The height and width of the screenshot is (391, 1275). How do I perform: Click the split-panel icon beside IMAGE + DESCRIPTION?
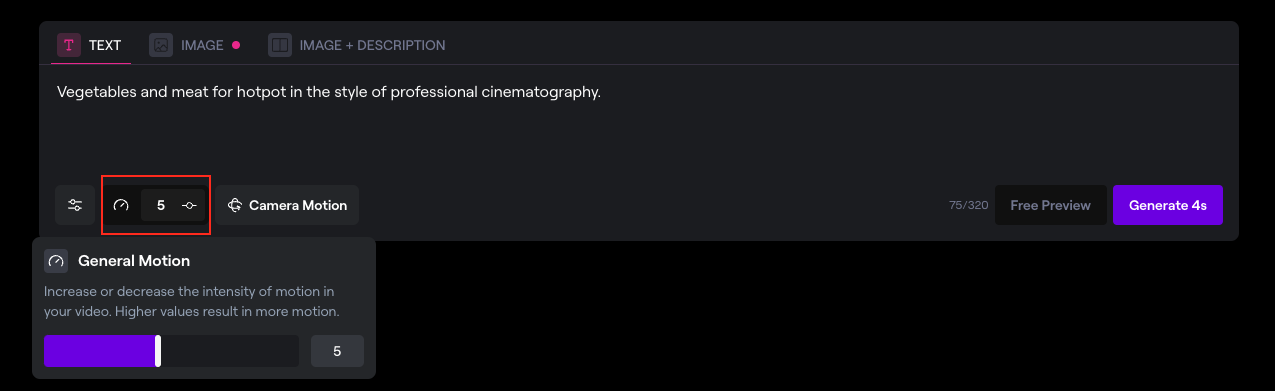(280, 45)
